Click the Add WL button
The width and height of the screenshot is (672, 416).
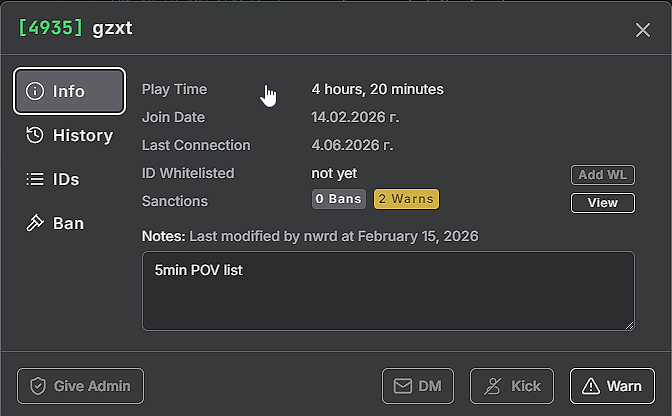pos(603,175)
